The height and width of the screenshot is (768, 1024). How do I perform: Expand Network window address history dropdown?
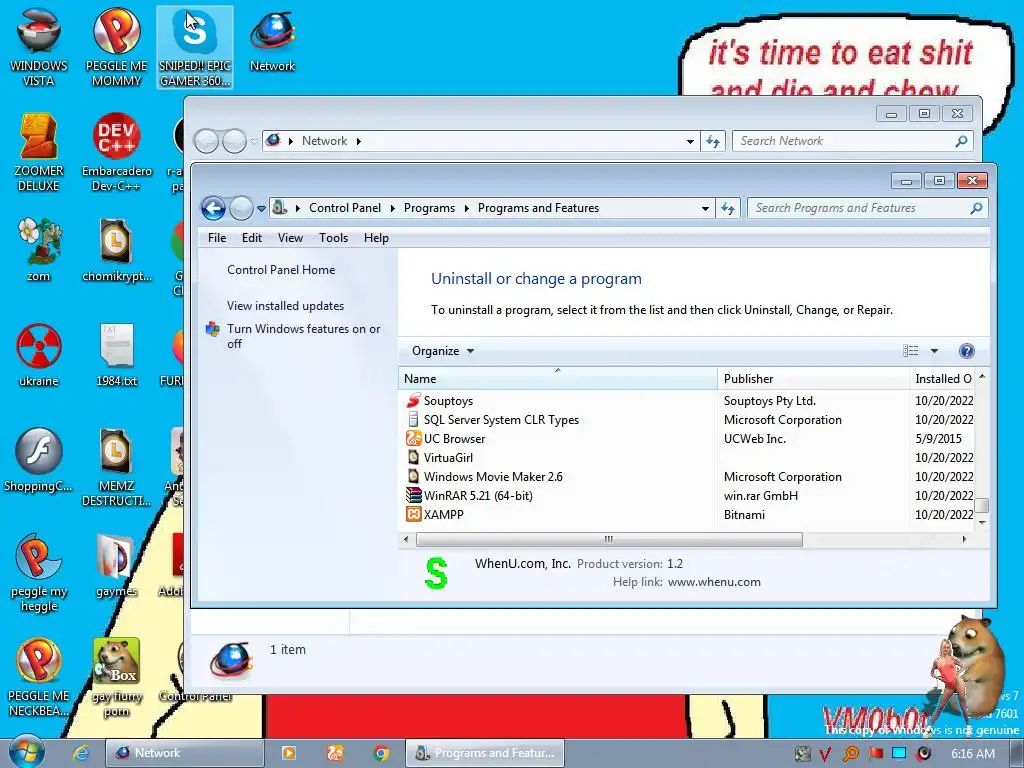(x=690, y=142)
